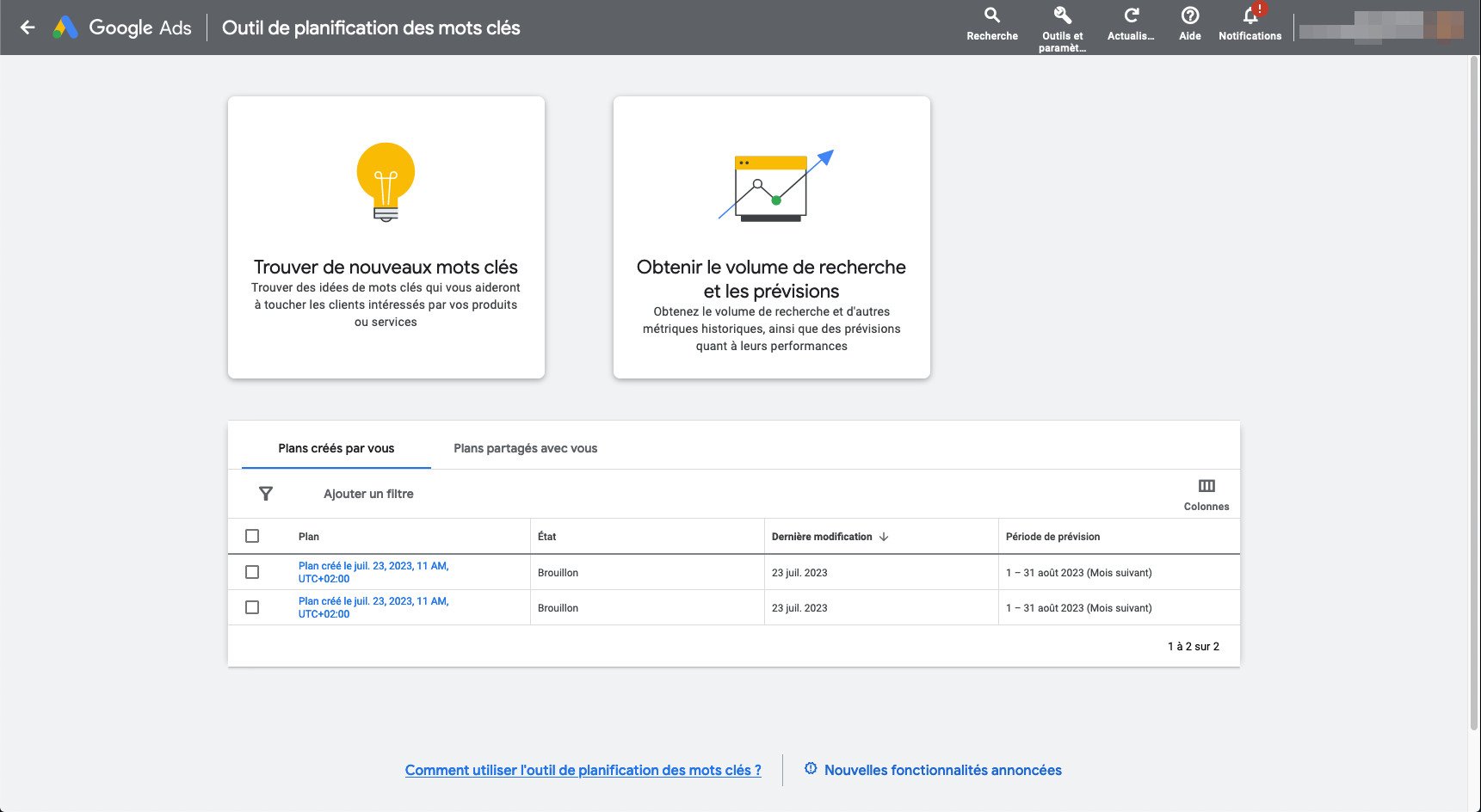Open Obtenir le volume de recherche card
The image size is (1481, 812).
tap(772, 237)
